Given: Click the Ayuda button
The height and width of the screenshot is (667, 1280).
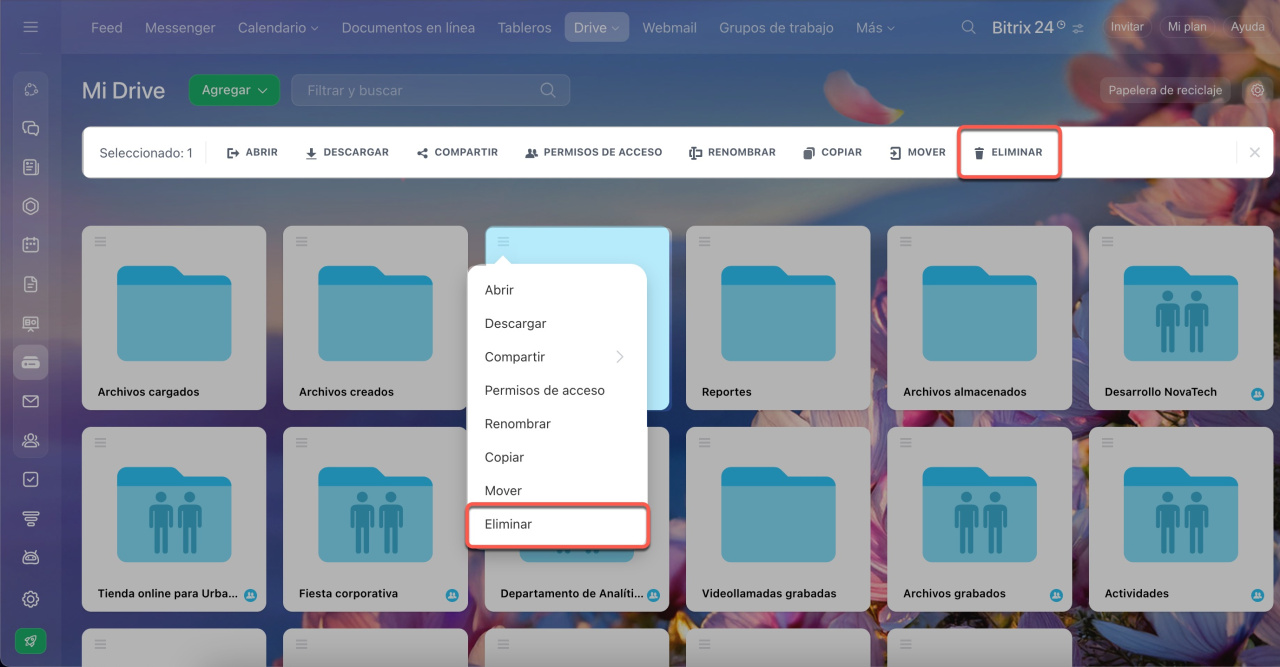Looking at the screenshot, I should [1247, 27].
